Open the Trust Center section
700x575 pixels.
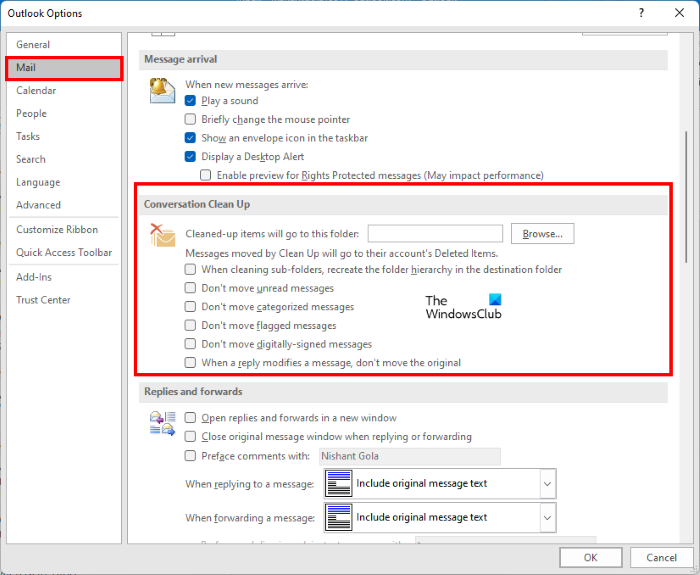point(64,300)
